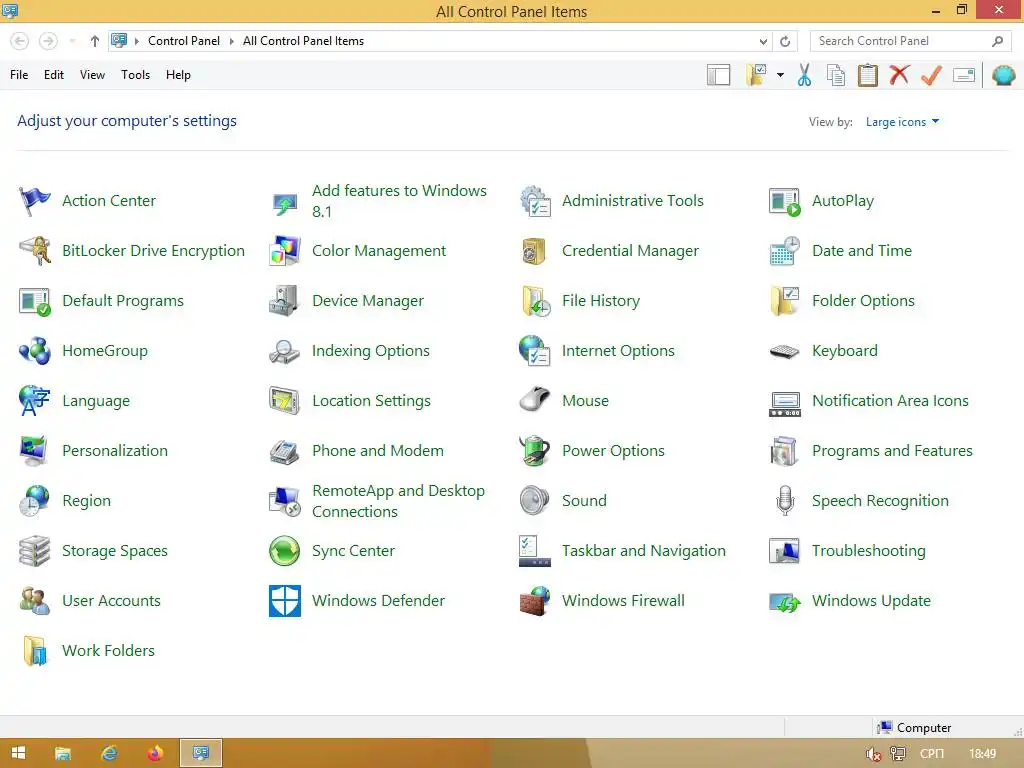Click the HomeGroup spheres icon
1024x768 pixels.
(x=35, y=351)
